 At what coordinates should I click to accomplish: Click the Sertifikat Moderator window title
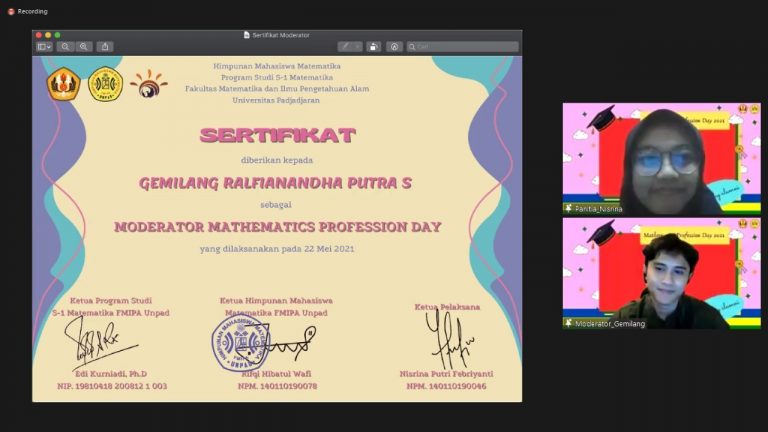pos(281,35)
